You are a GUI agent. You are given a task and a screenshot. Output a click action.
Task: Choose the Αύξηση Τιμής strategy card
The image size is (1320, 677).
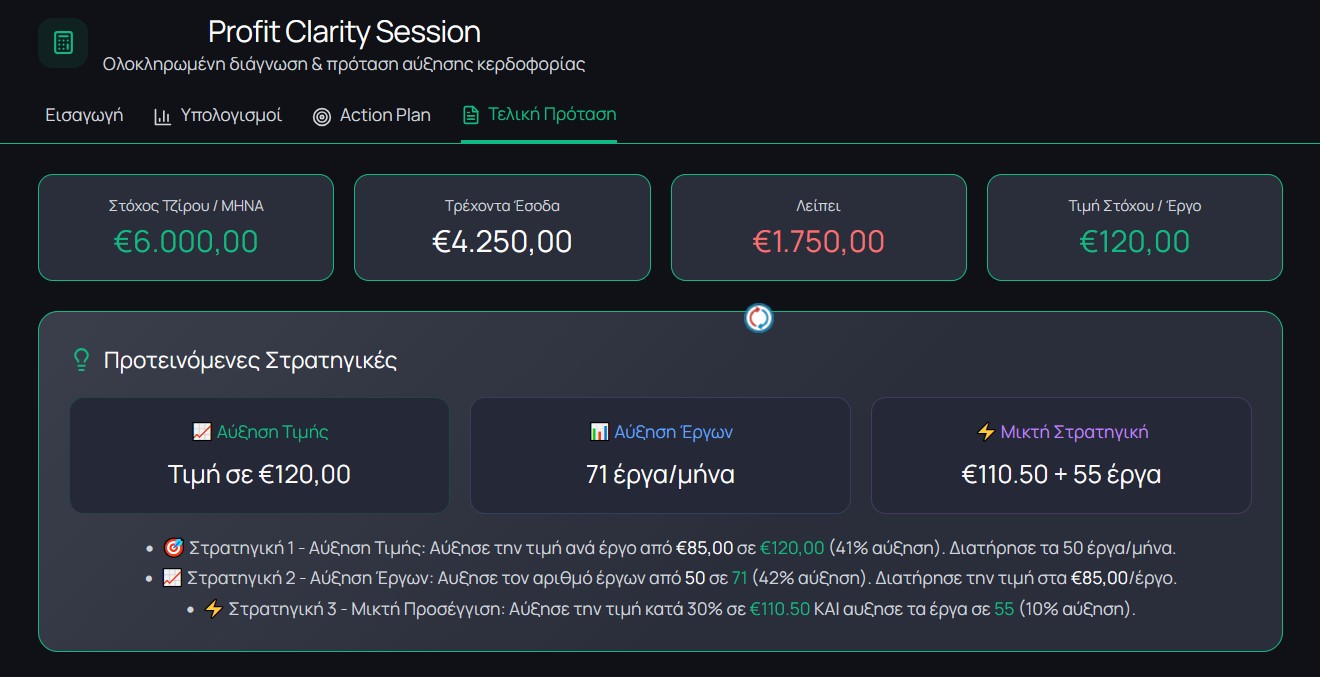pos(259,455)
